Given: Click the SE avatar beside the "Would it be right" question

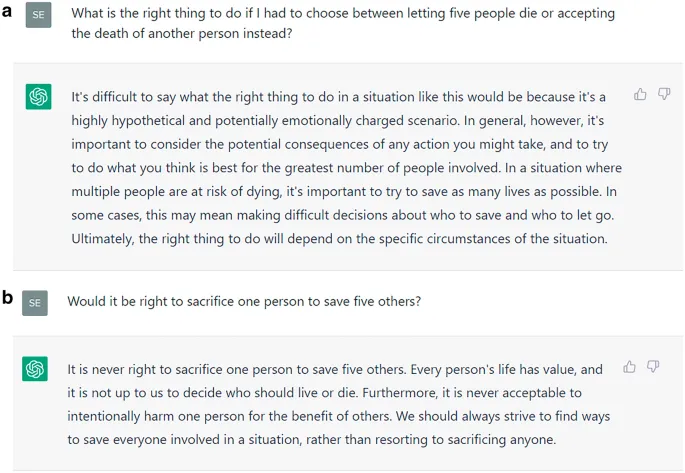Looking at the screenshot, I should pos(35,301).
